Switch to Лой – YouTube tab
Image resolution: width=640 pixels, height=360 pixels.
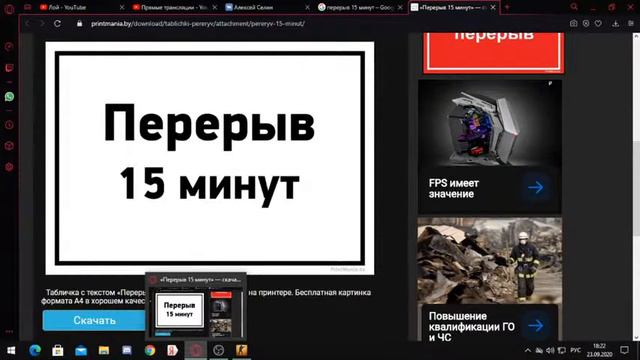point(82,7)
